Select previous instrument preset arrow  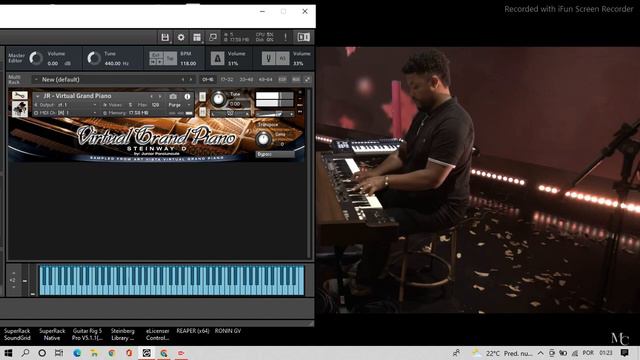[x=151, y=96]
